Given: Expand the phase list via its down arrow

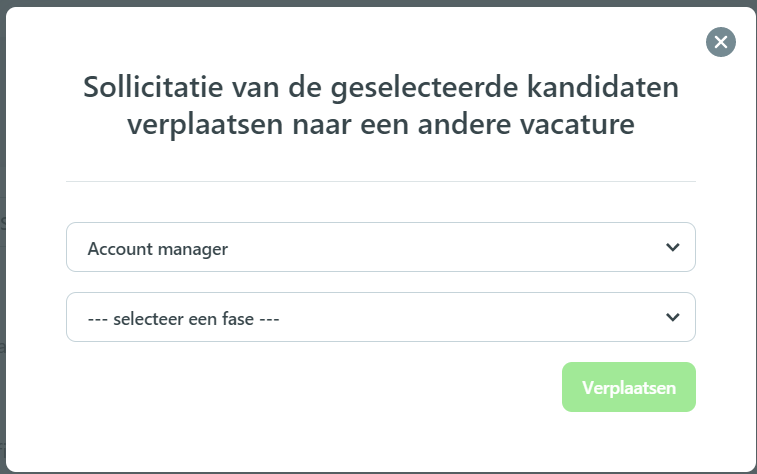Looking at the screenshot, I should point(673,317).
